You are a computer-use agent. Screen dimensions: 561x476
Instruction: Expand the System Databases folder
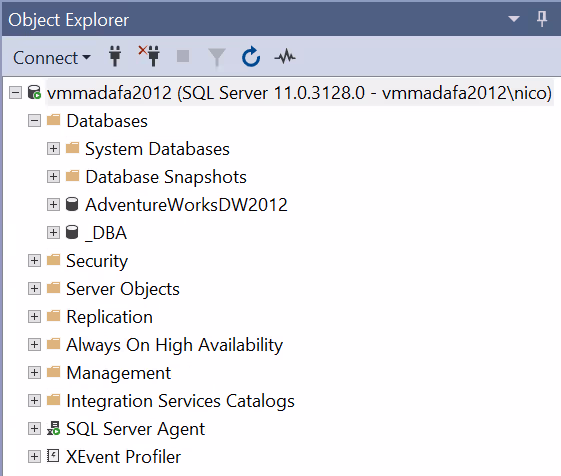53,149
